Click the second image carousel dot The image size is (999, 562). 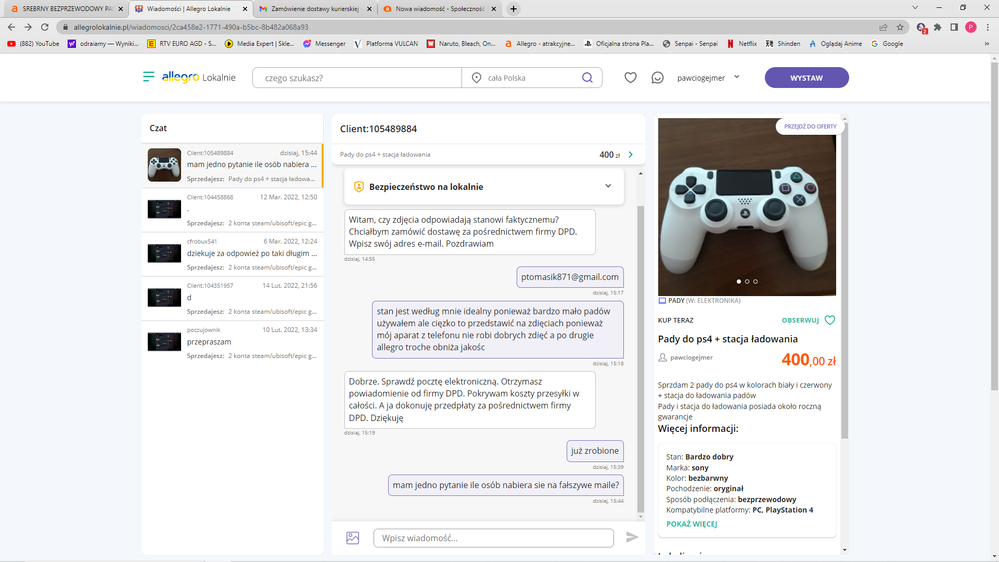pos(747,281)
